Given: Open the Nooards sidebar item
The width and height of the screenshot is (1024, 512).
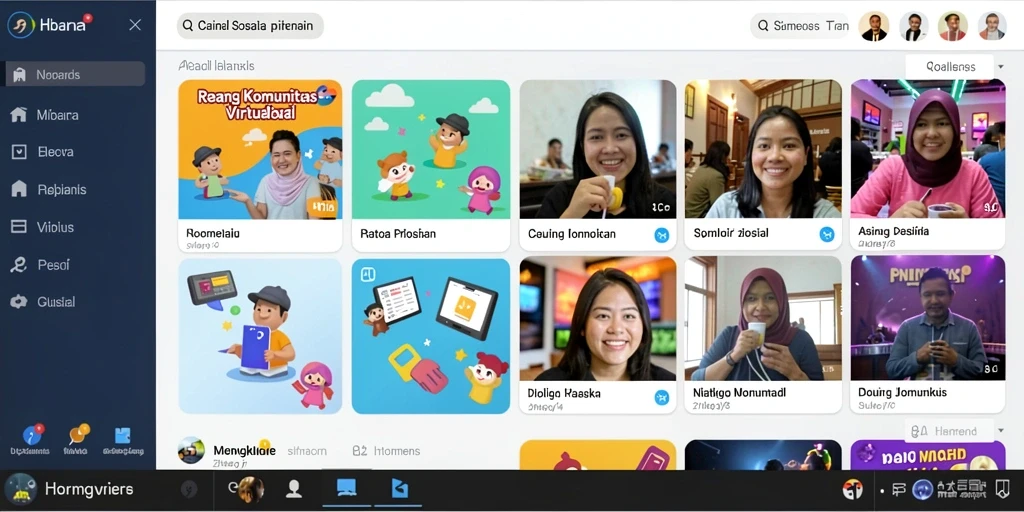Looking at the screenshot, I should click(75, 74).
